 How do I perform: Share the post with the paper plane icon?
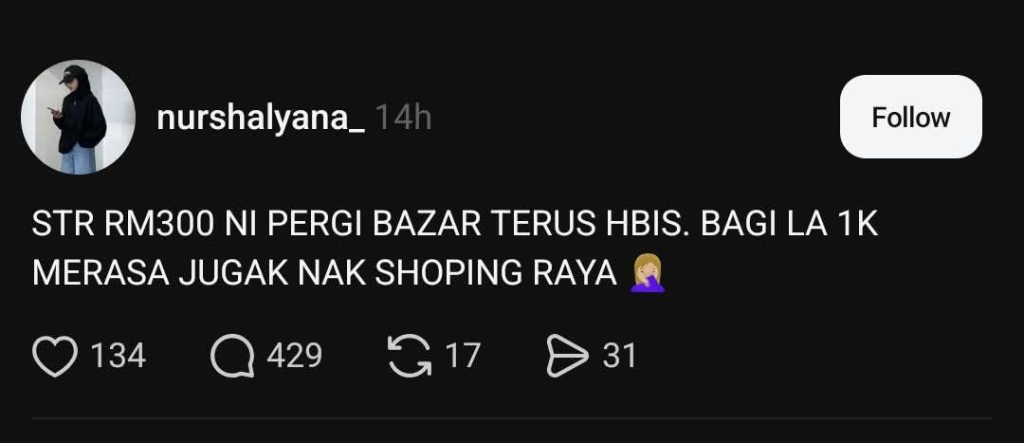tap(568, 356)
